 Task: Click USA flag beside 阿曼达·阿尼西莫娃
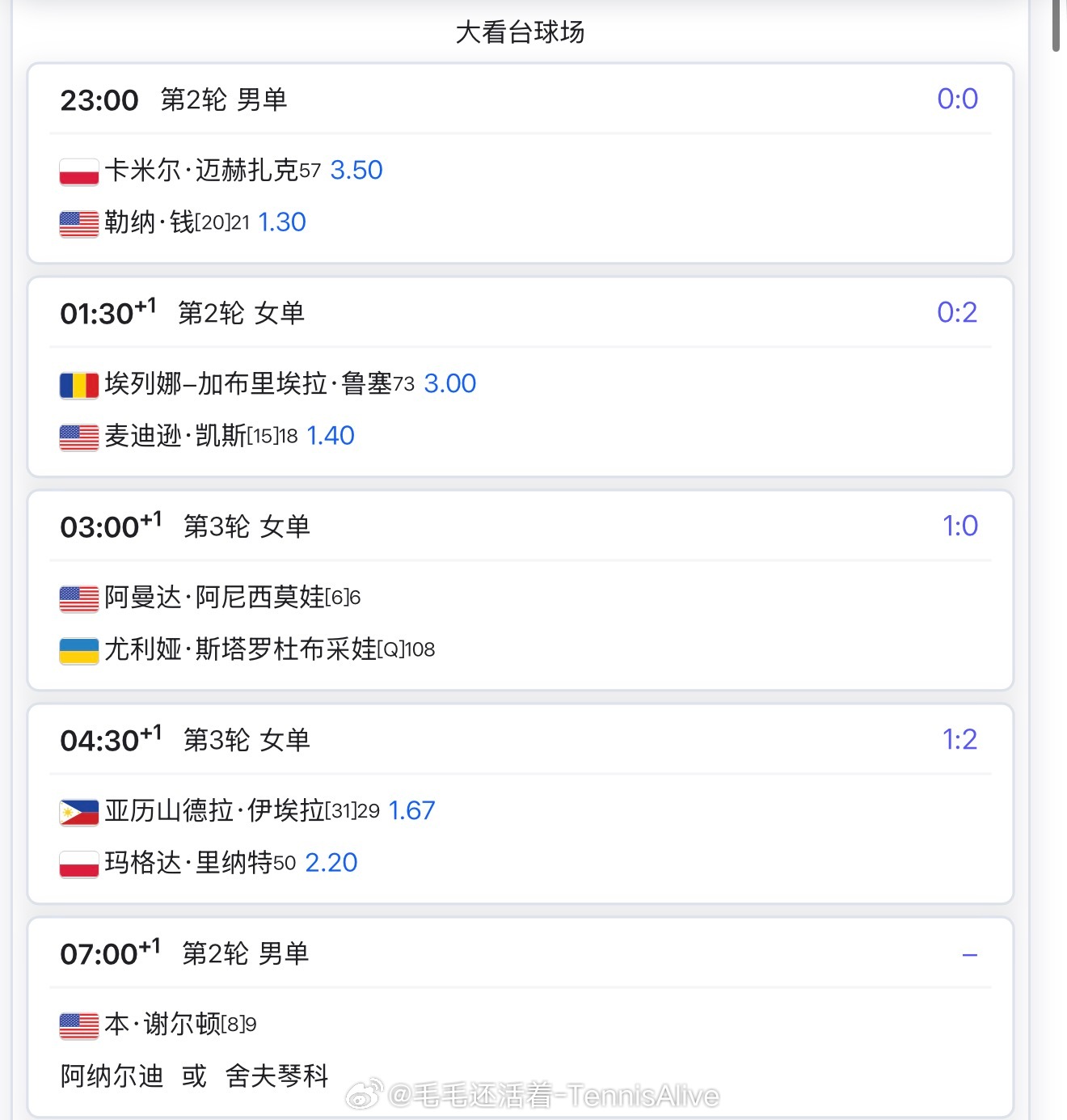coord(79,598)
